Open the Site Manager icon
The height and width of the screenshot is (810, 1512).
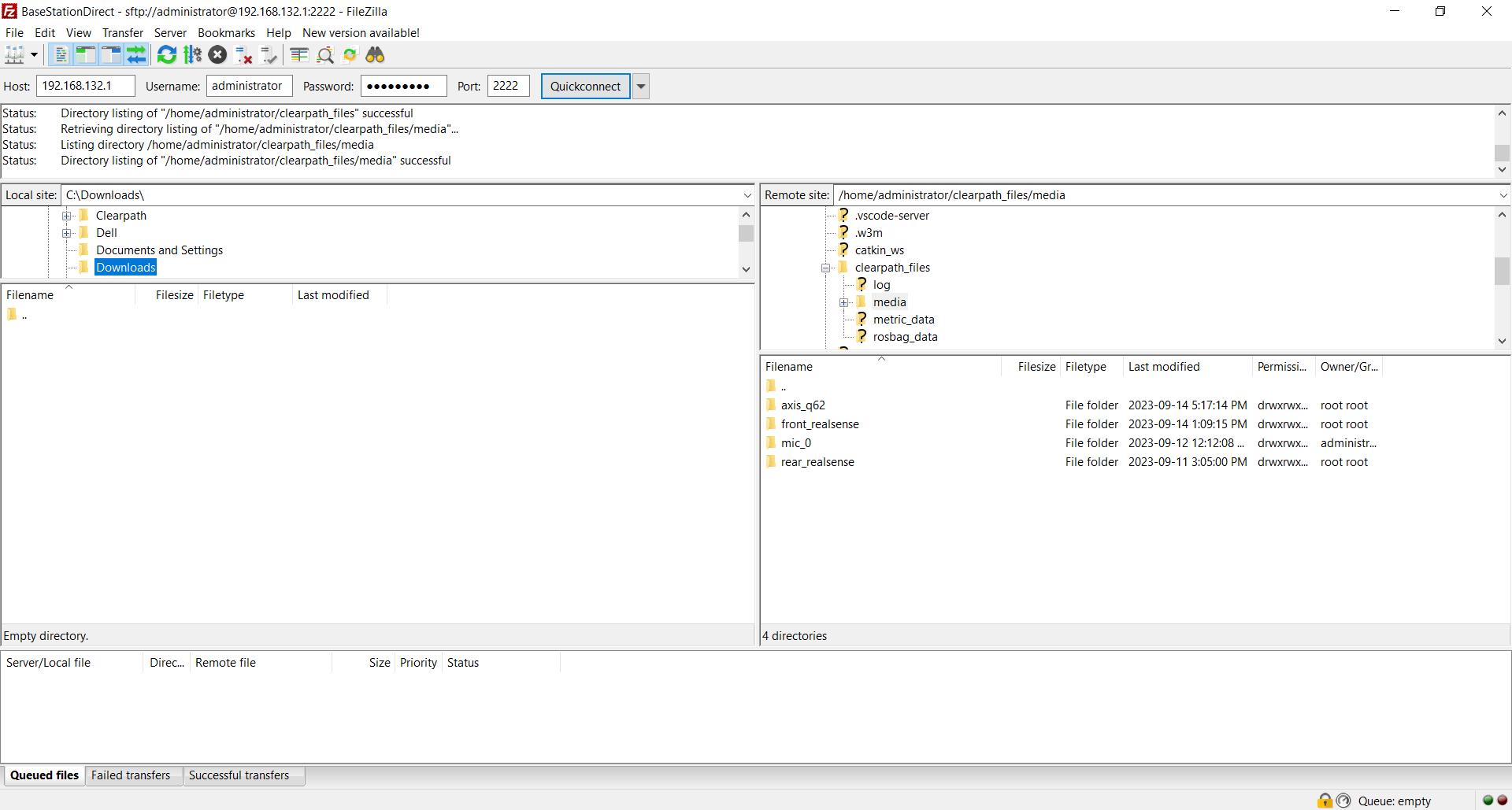point(14,55)
